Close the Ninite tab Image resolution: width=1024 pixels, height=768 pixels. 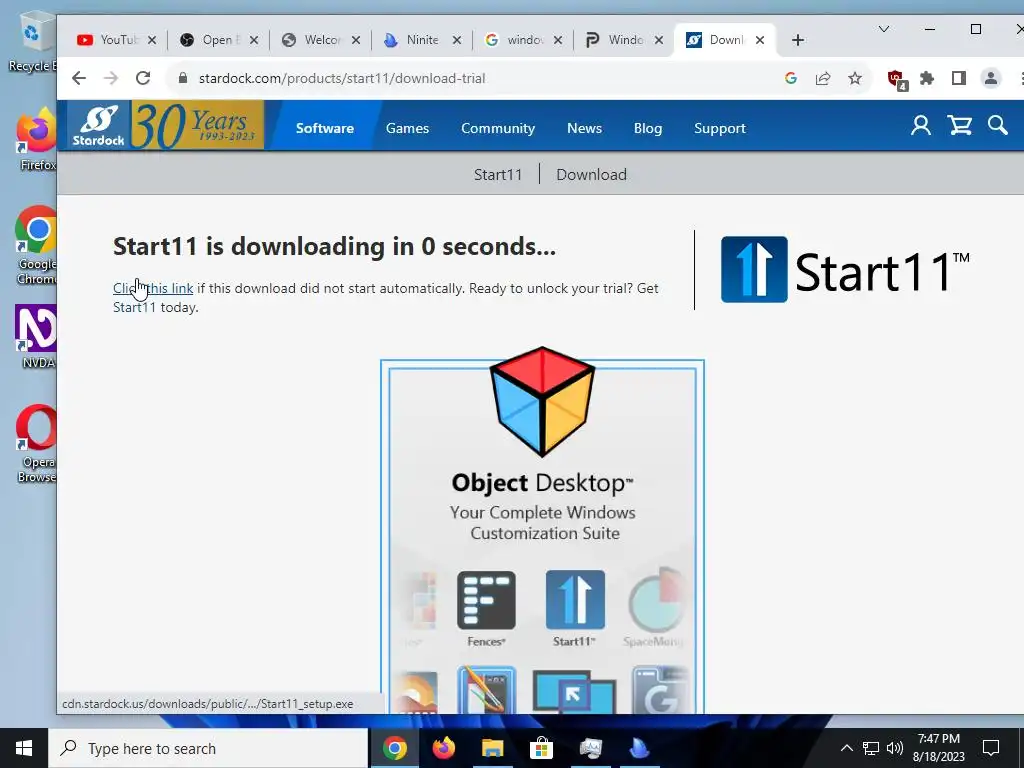[457, 40]
